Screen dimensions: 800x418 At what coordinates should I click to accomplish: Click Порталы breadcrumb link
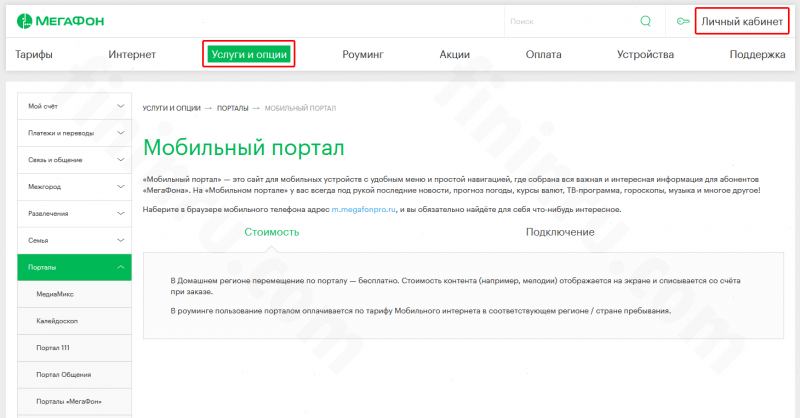coord(233,108)
